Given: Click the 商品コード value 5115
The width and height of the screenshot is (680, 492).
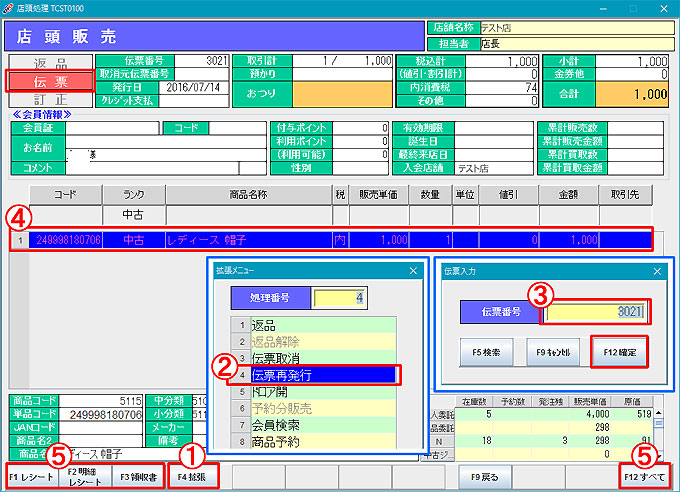Looking at the screenshot, I should 101,400.
